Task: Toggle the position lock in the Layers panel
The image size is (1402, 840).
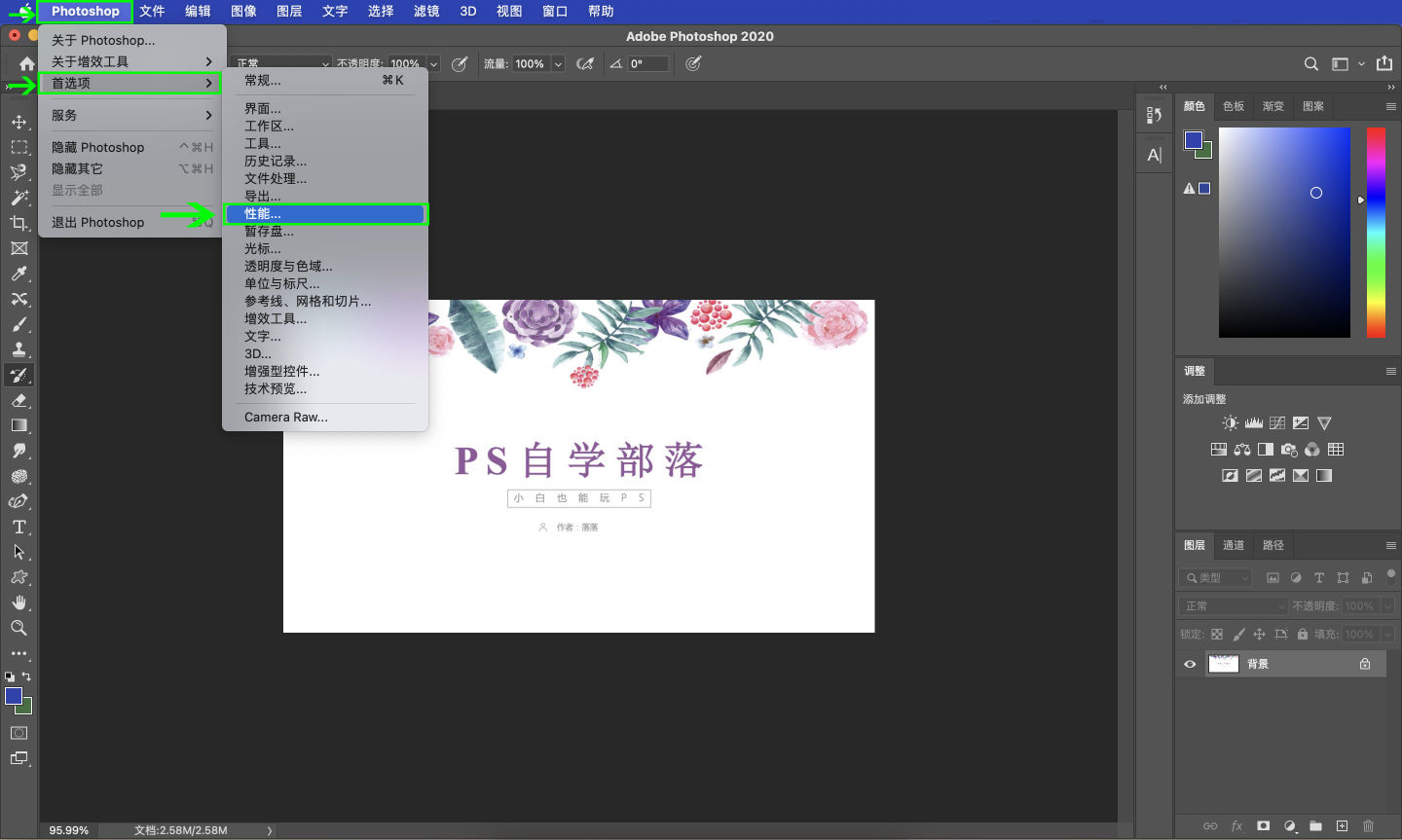Action: pos(1259,634)
